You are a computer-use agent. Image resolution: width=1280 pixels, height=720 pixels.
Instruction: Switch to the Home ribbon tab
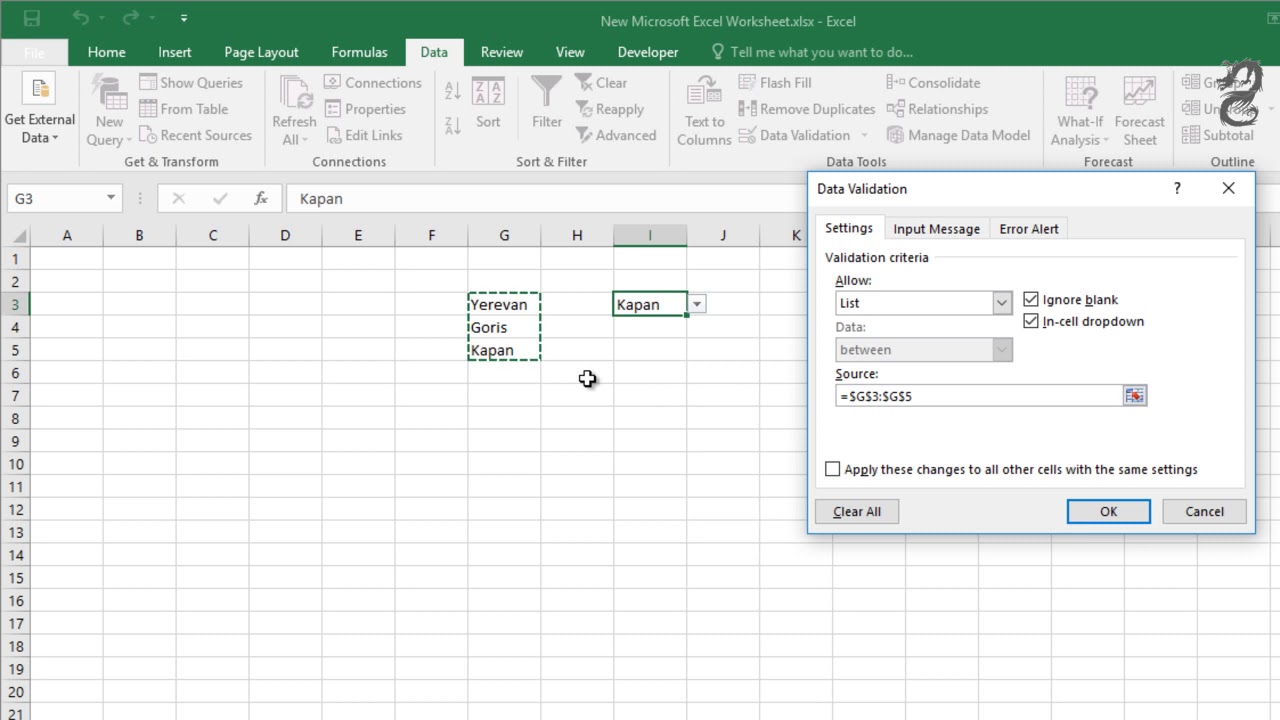click(106, 52)
